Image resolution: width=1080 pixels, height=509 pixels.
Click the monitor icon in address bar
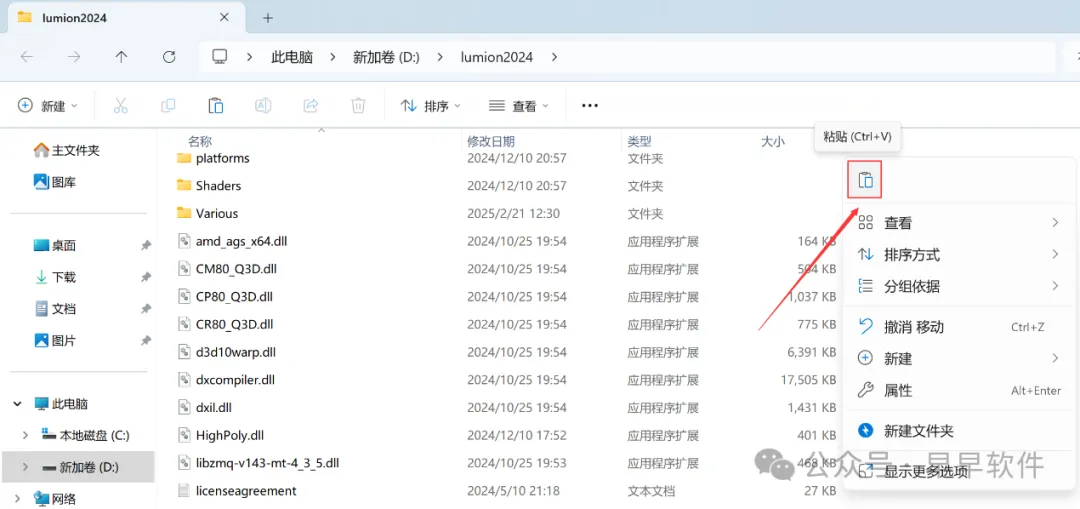click(220, 56)
